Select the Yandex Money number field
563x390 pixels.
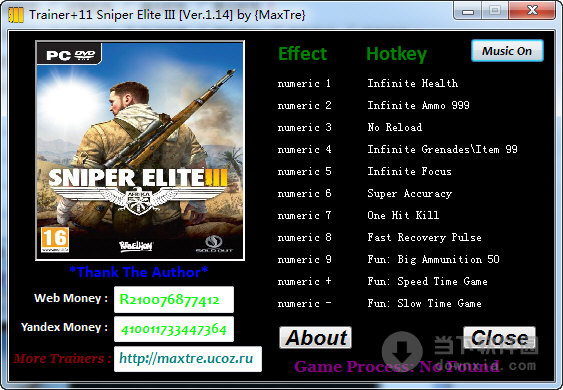pos(174,329)
